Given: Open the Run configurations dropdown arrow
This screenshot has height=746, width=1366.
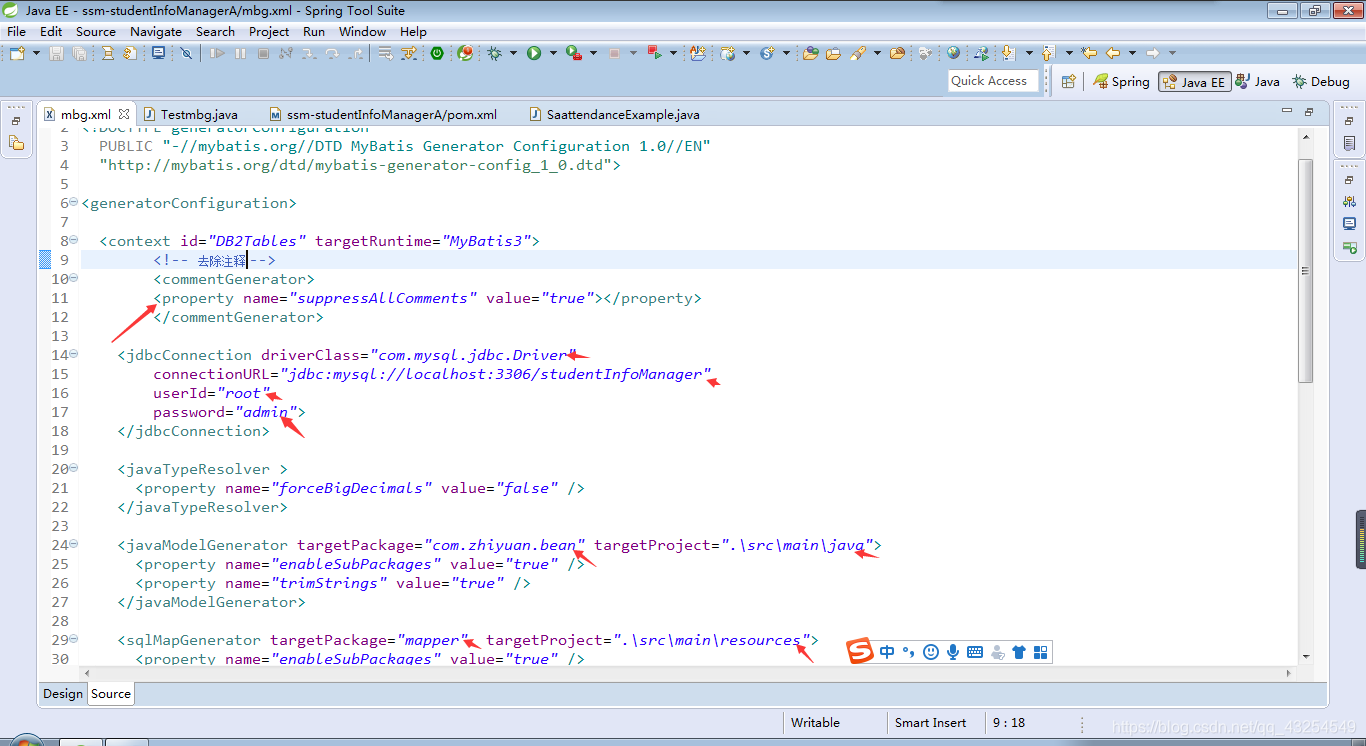Looking at the screenshot, I should [553, 53].
